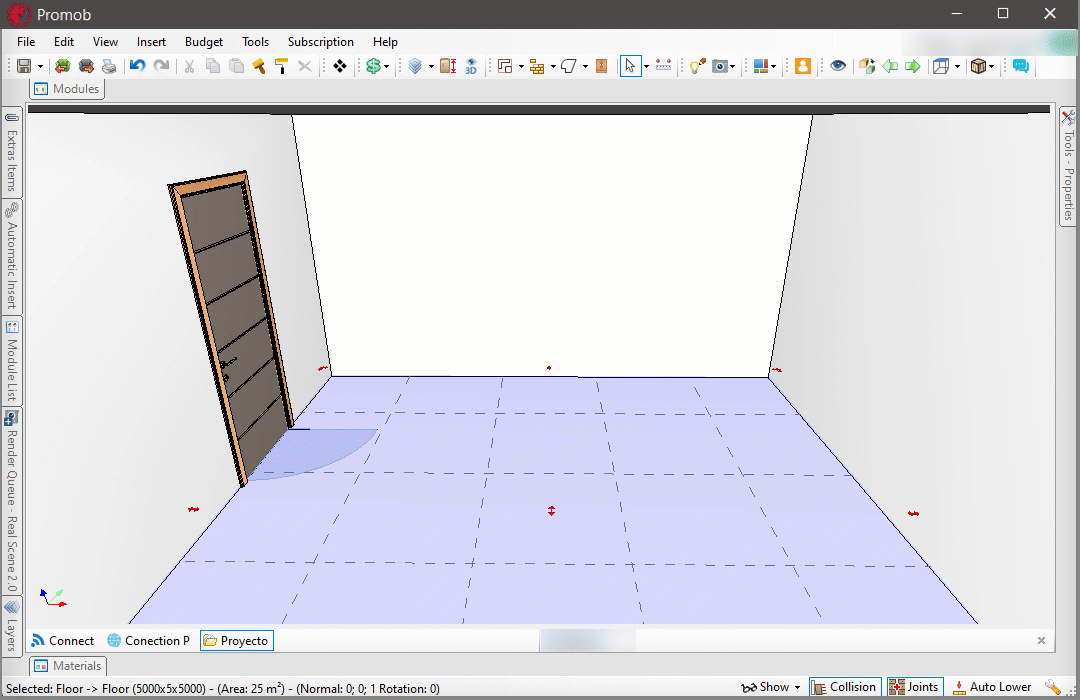Click the wireframe cube view icon
This screenshot has height=700, width=1080.
941,66
